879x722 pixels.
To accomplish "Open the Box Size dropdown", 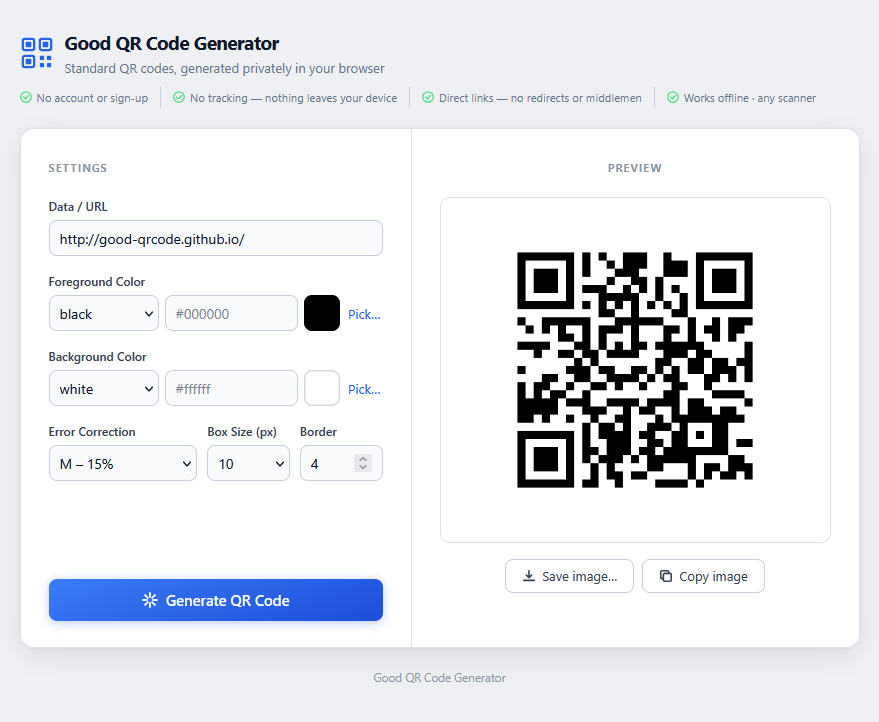I will (x=248, y=463).
